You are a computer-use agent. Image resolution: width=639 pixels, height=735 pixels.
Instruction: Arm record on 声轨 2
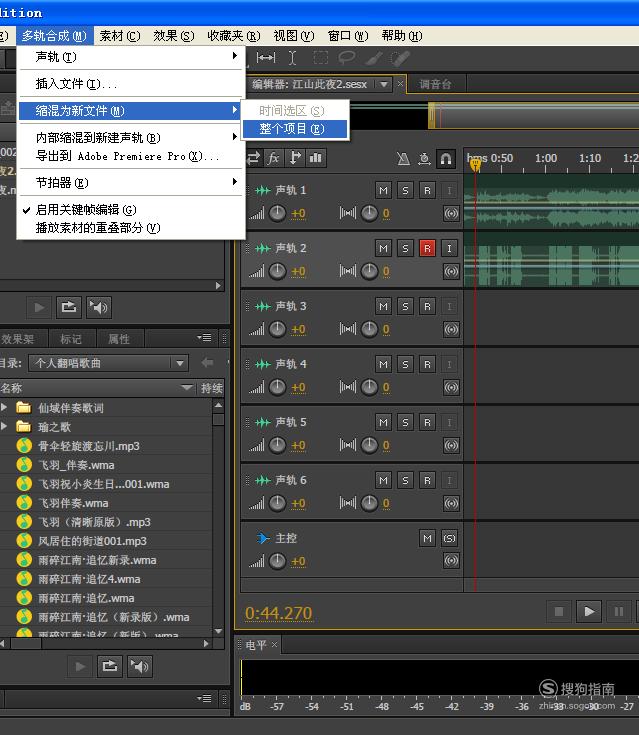(x=427, y=248)
